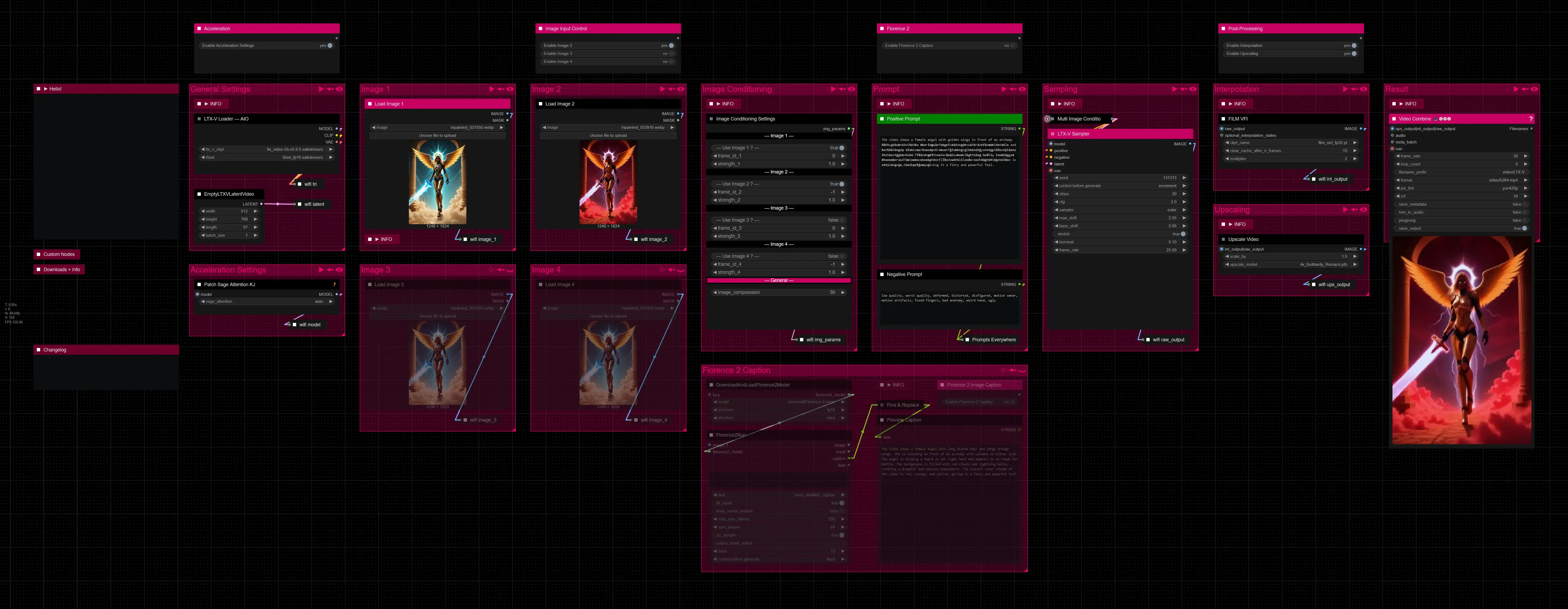Toggle the Enable Image 3 switch
Image resolution: width=1568 pixels, height=609 pixels.
pyautogui.click(x=671, y=54)
